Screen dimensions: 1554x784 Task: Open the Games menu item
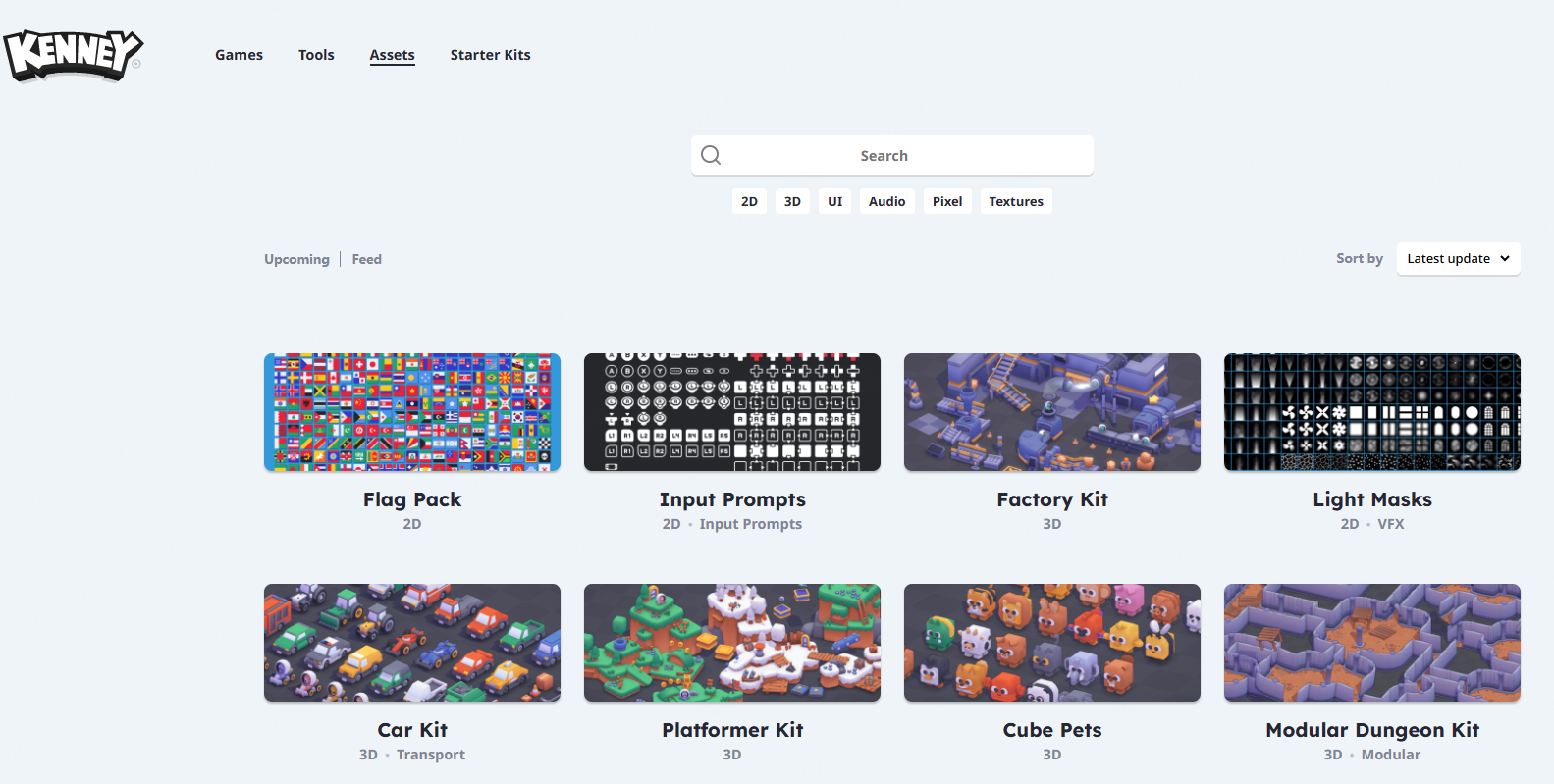coord(239,55)
